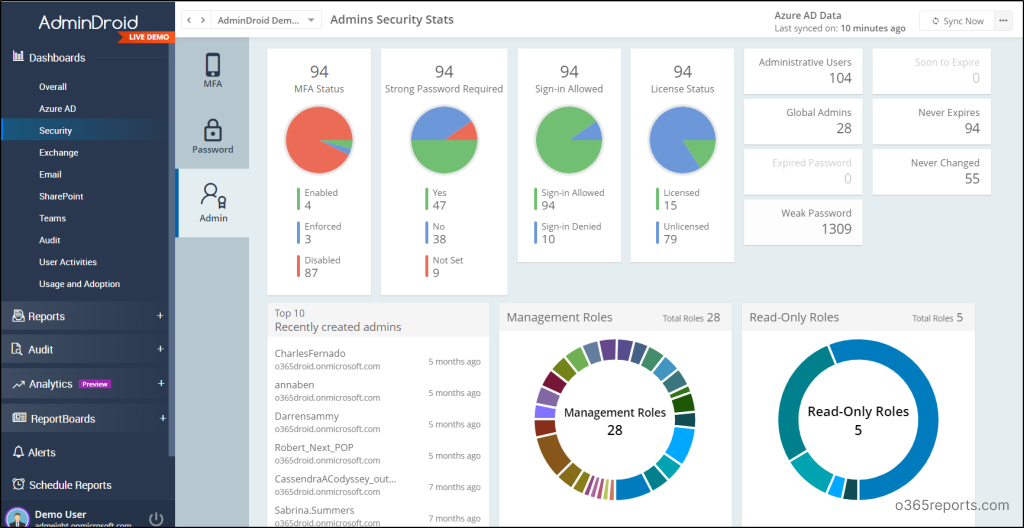The height and width of the screenshot is (528, 1024).
Task: Open the Azure AD dashboard
Action: [57, 108]
